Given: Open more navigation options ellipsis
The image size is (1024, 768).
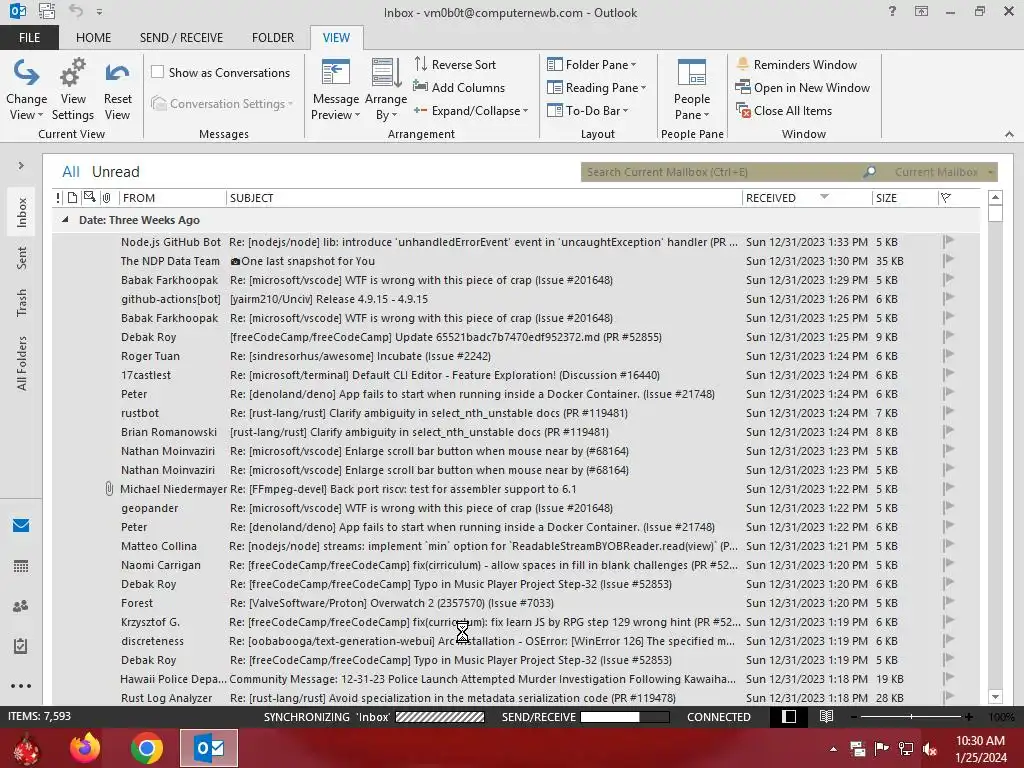Looking at the screenshot, I should 21,686.
